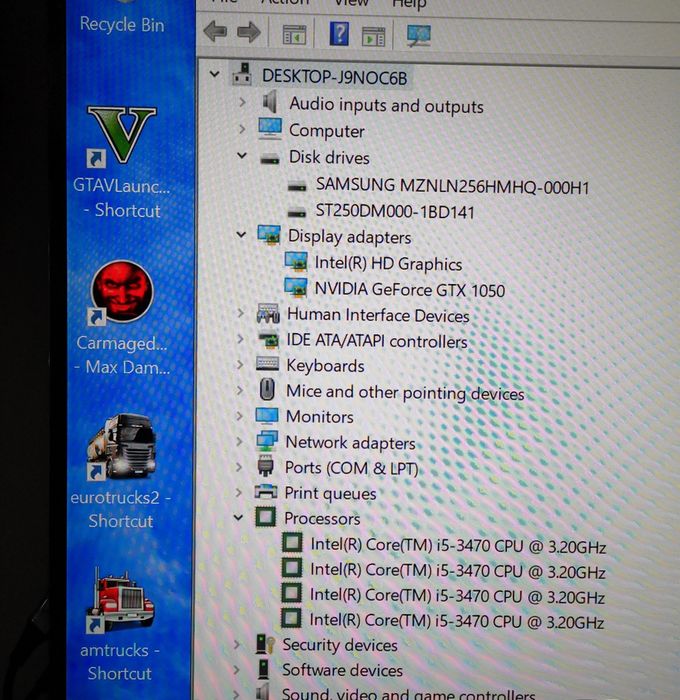Select the Keyboards label
Viewport: 680px width, 700px height.
coord(325,366)
